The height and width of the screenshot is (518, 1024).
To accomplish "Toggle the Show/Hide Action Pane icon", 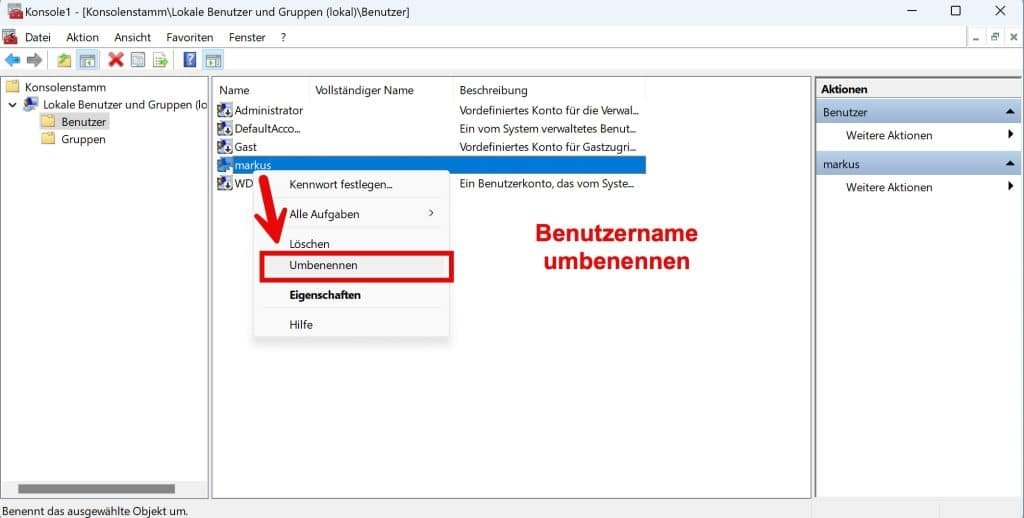I will click(213, 61).
